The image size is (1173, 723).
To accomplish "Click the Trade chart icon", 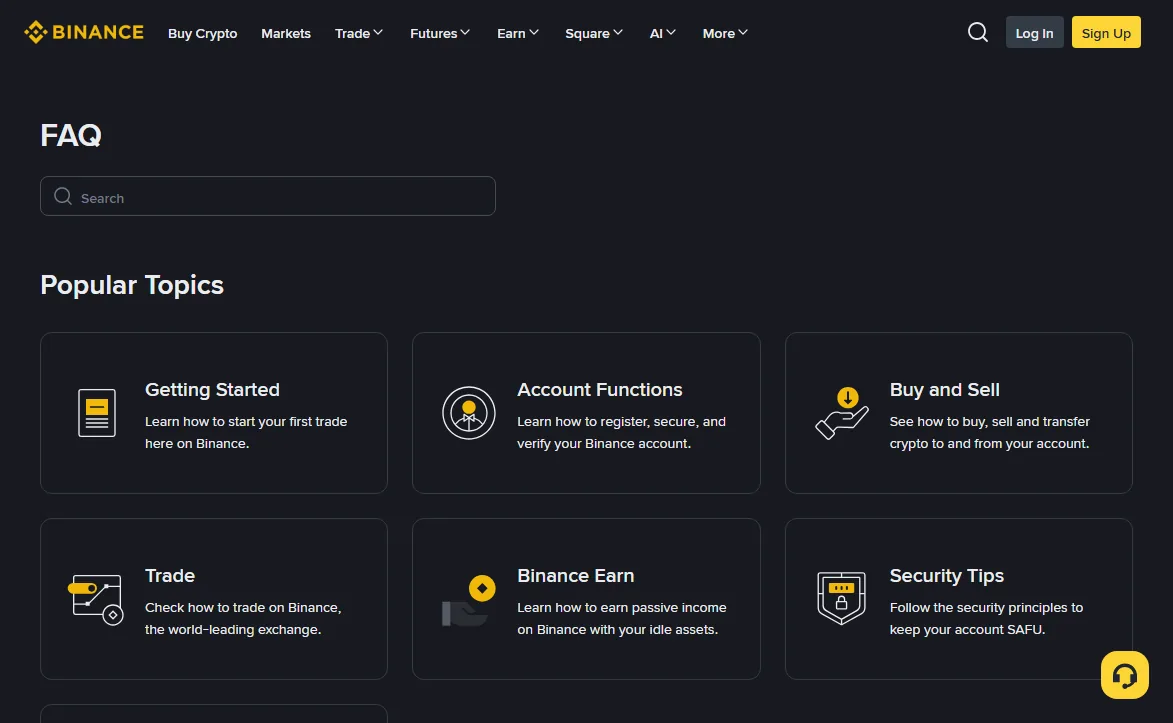I will pyautogui.click(x=96, y=599).
